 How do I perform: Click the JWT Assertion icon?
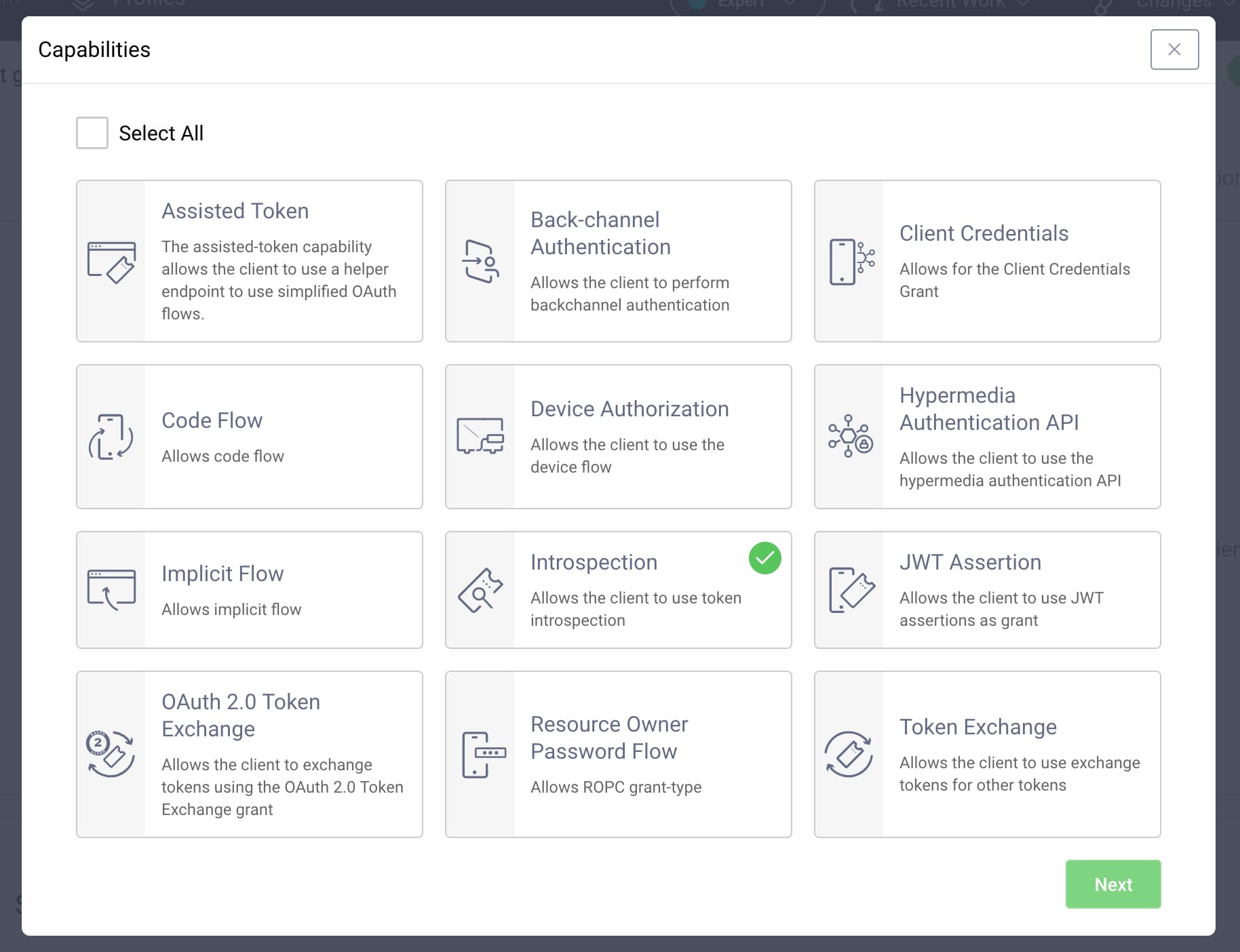[850, 590]
